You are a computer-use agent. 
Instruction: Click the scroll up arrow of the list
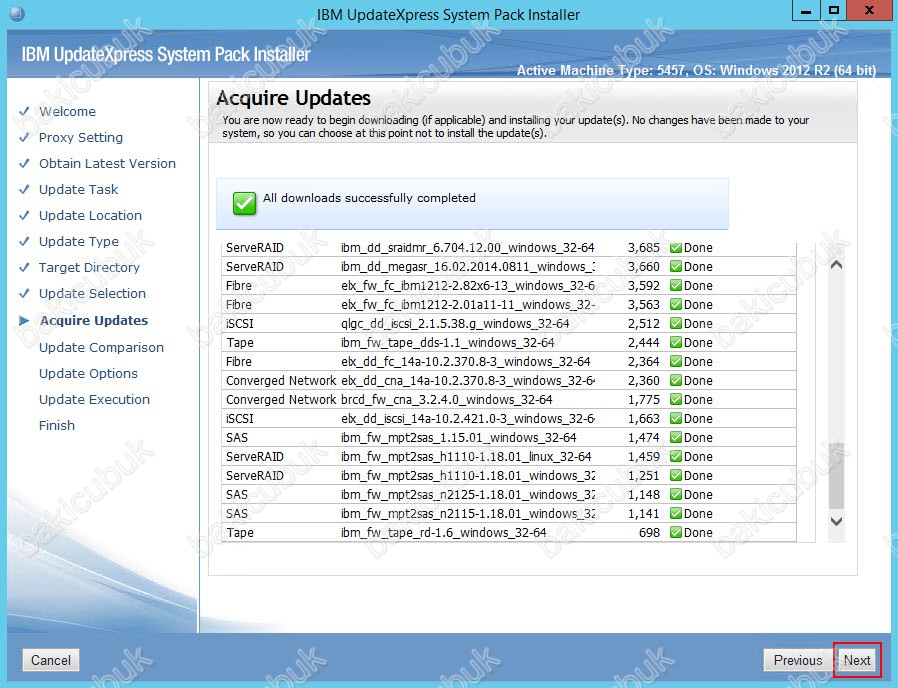pyautogui.click(x=836, y=265)
